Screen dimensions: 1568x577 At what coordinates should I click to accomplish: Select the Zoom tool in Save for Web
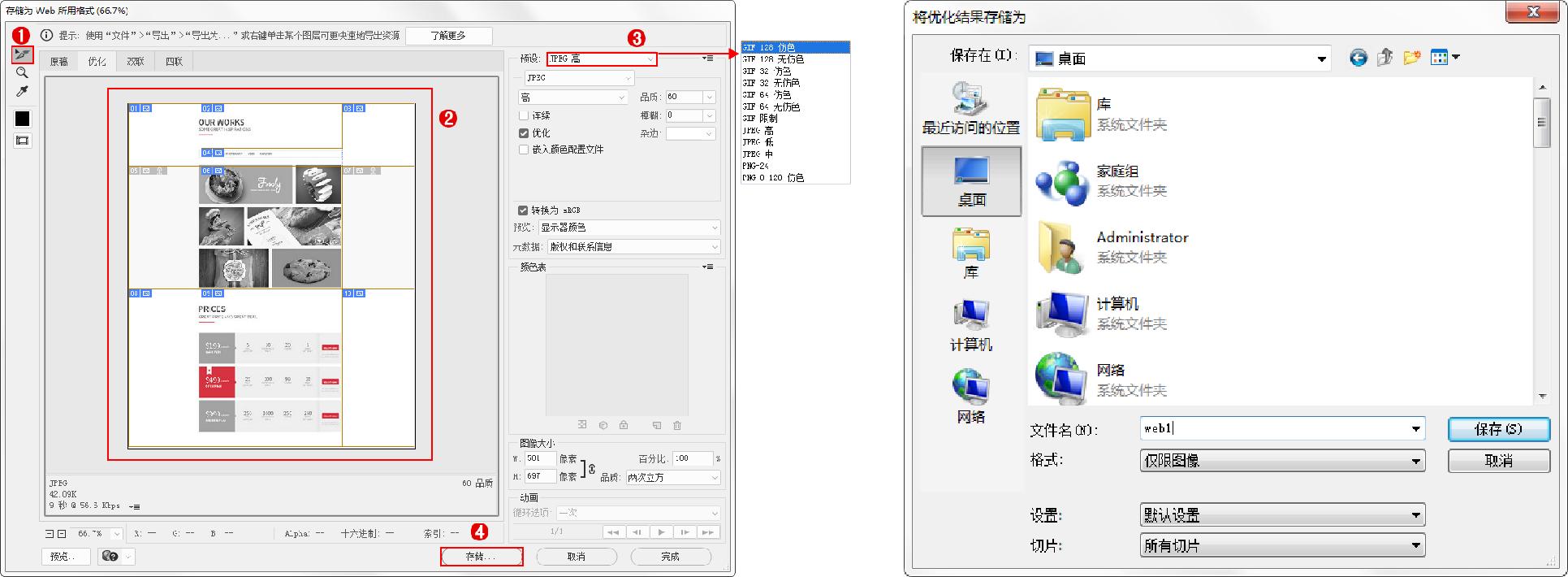pyautogui.click(x=22, y=73)
